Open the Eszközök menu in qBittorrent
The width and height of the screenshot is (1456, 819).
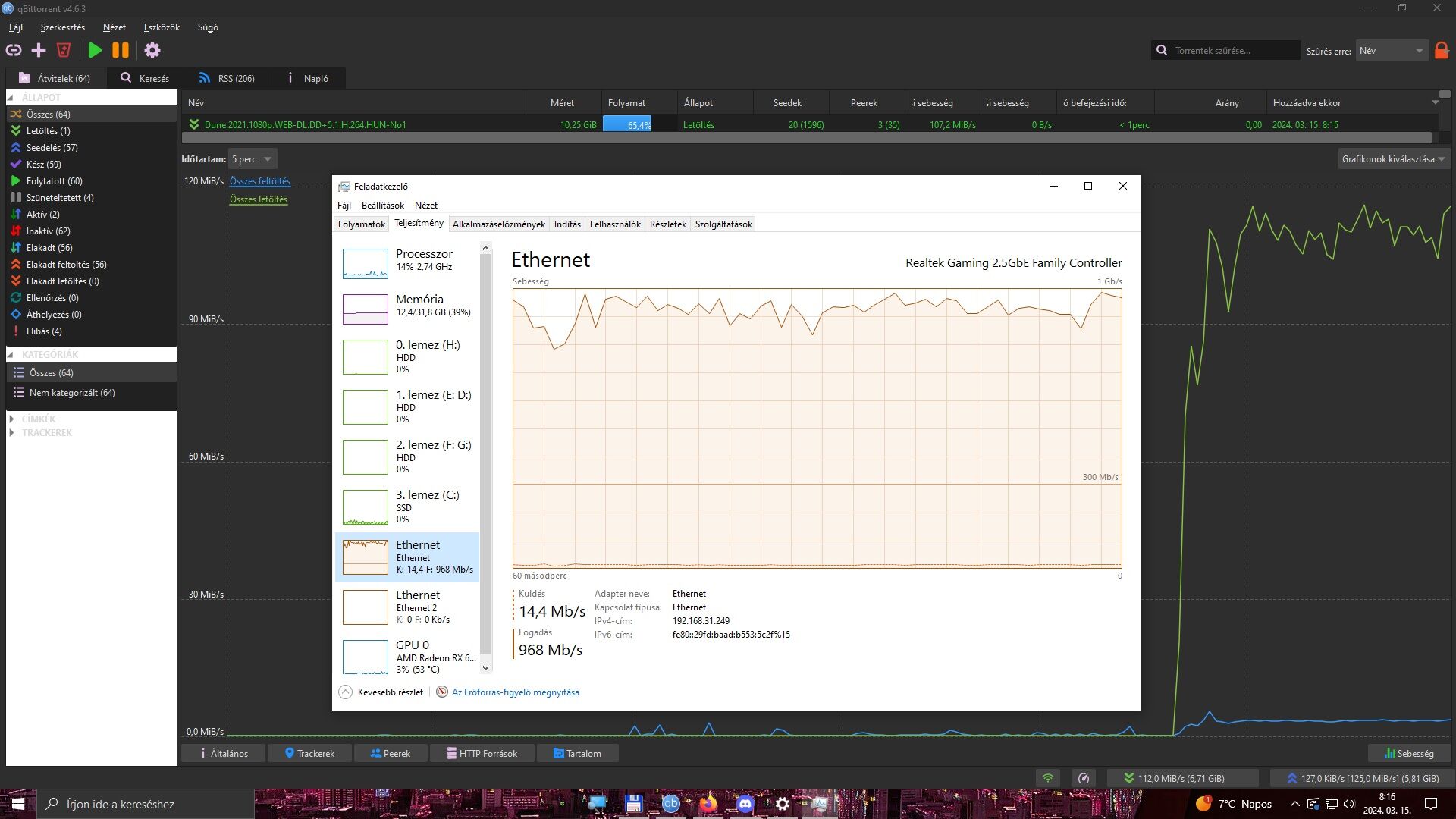[162, 27]
